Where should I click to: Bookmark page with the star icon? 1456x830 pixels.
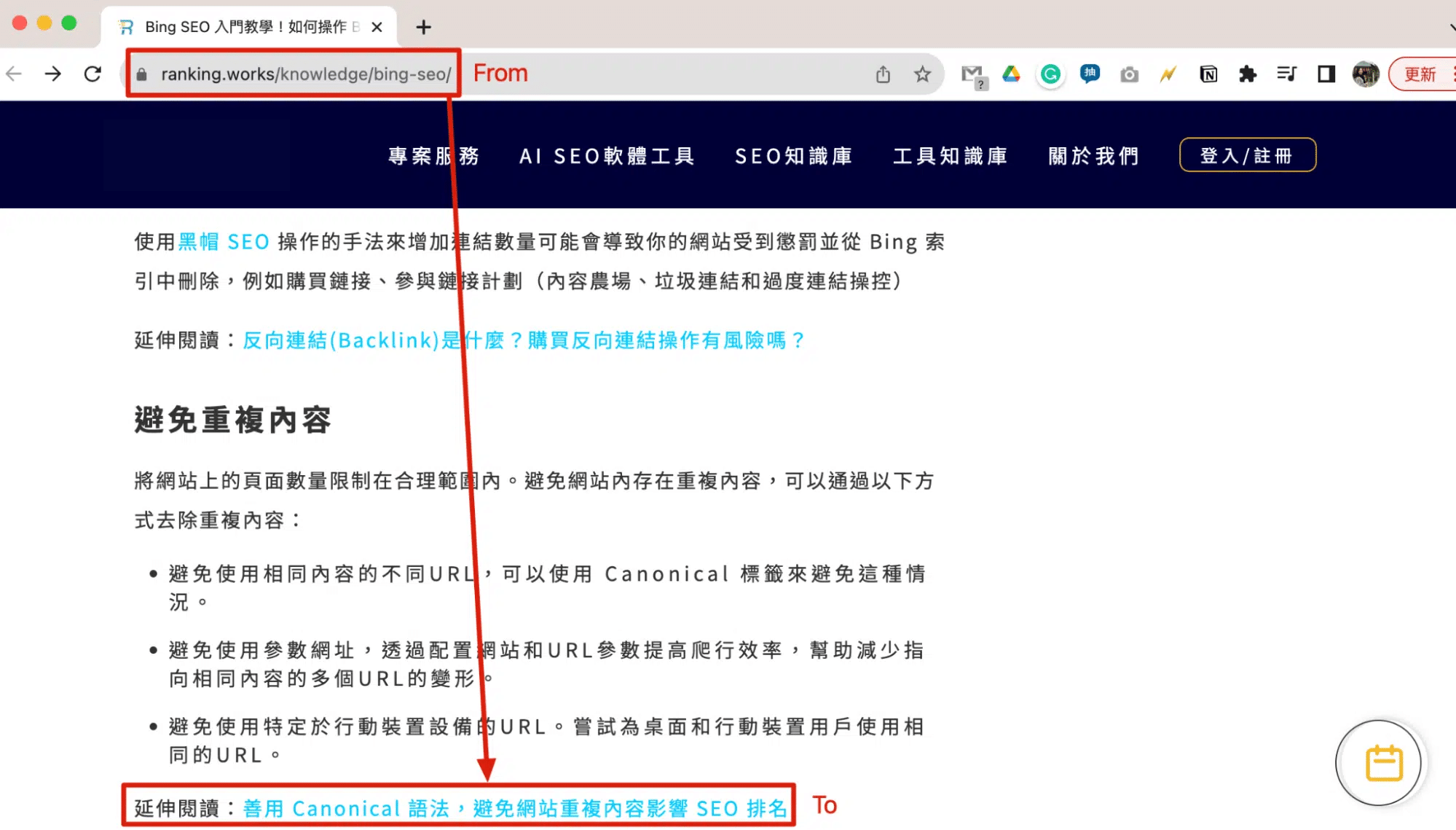922,74
